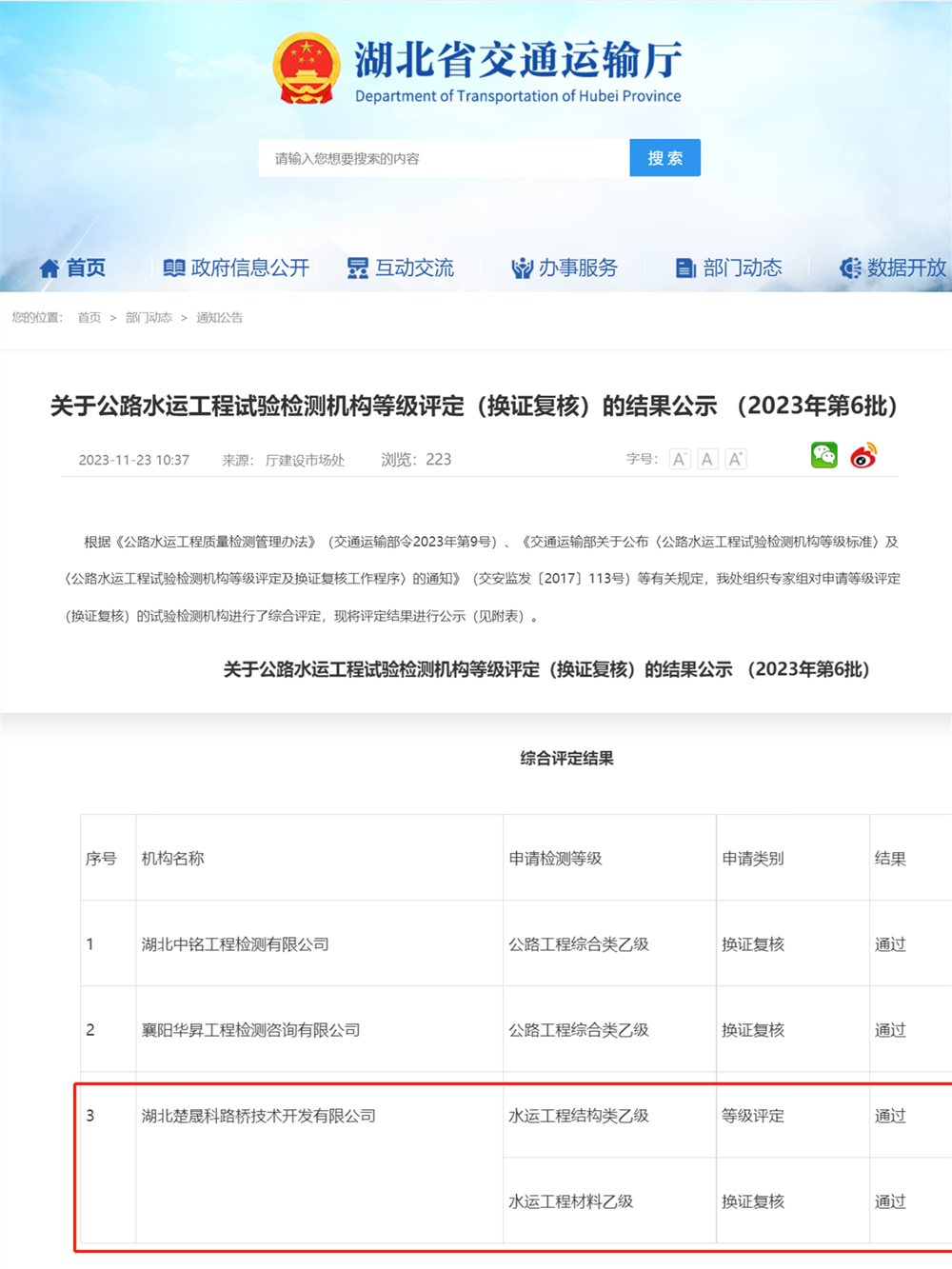Reset font size with middle A button

[x=707, y=460]
